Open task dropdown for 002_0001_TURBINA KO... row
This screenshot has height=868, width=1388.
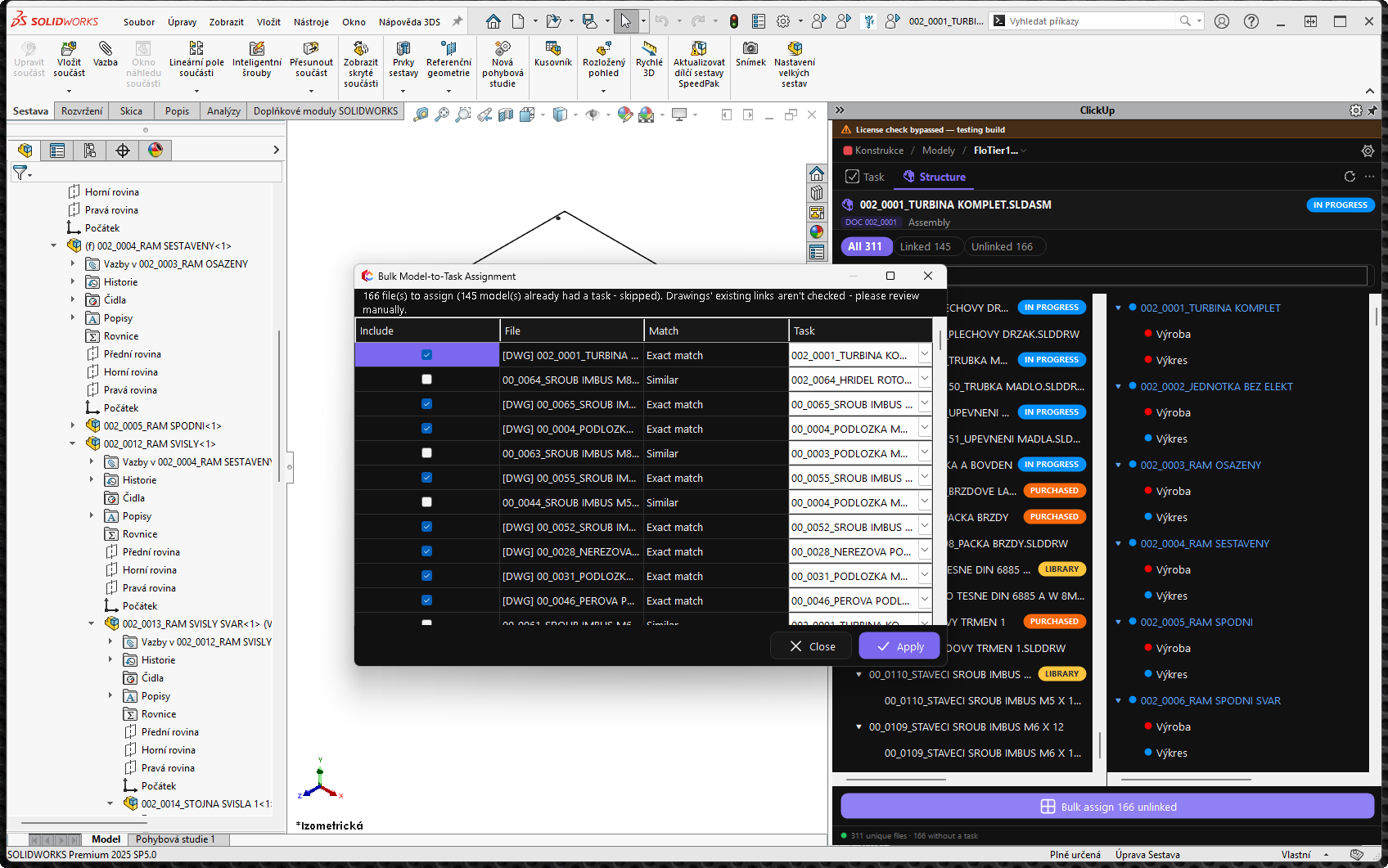point(924,355)
